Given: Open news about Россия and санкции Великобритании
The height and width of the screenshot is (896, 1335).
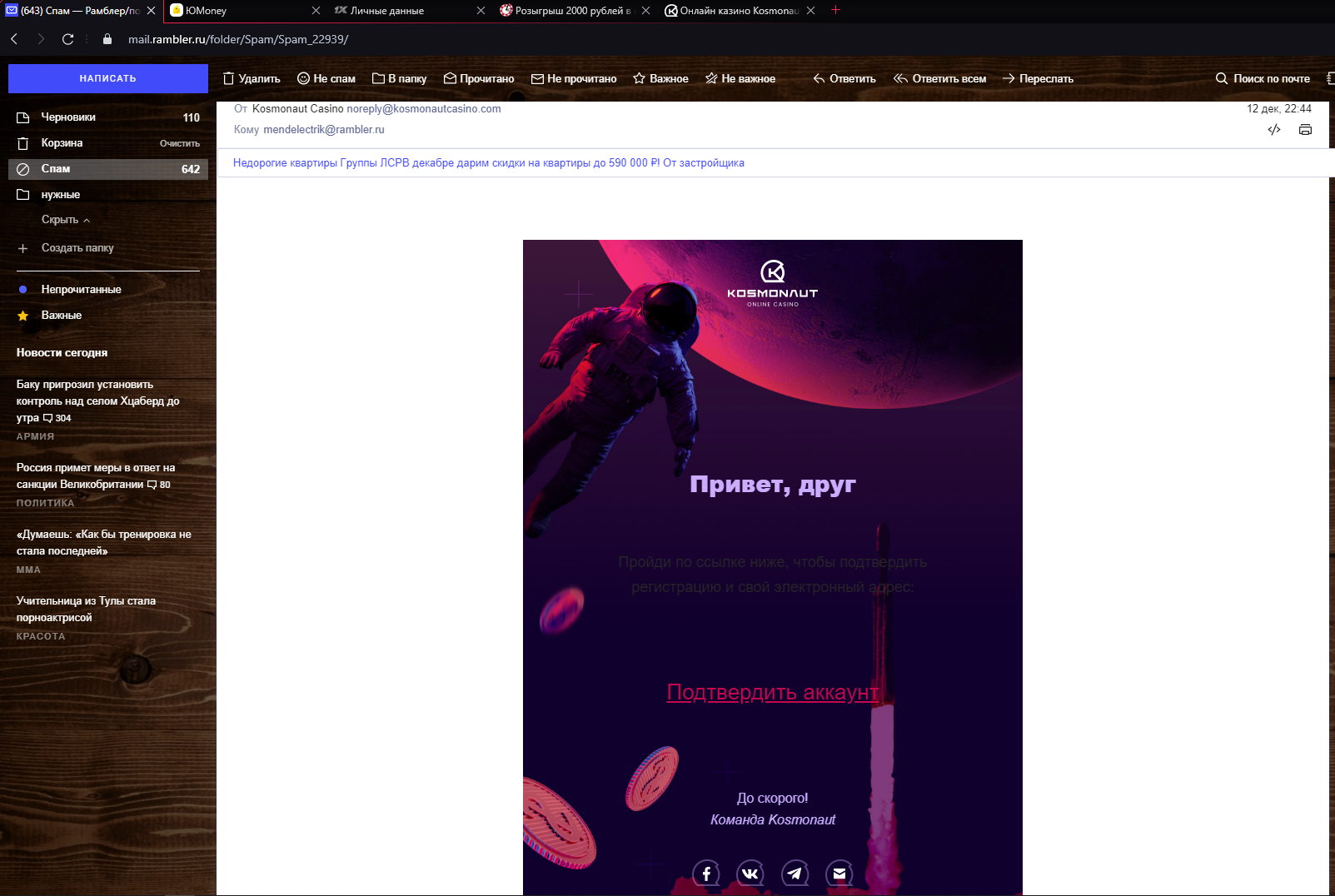Looking at the screenshot, I should point(96,476).
